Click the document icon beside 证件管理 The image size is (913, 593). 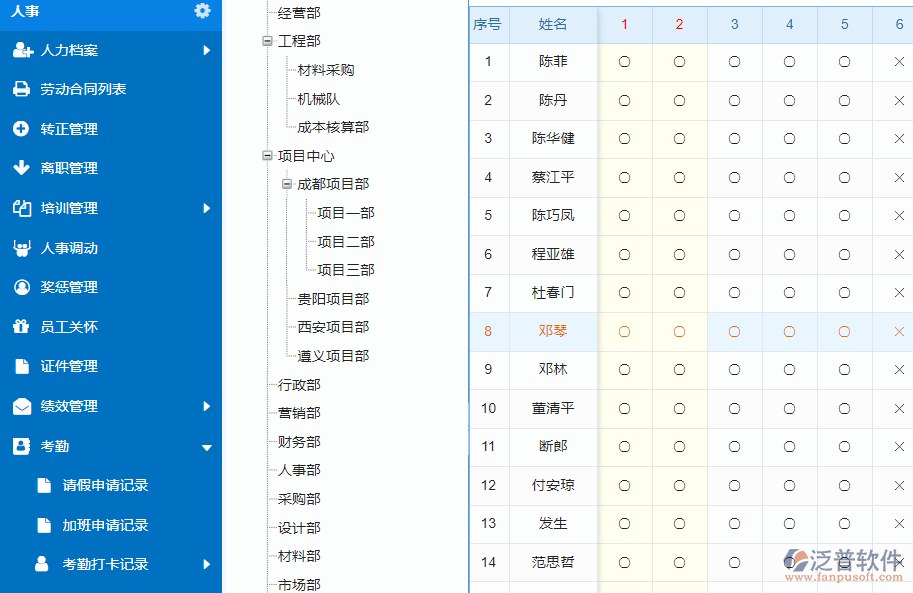point(22,366)
